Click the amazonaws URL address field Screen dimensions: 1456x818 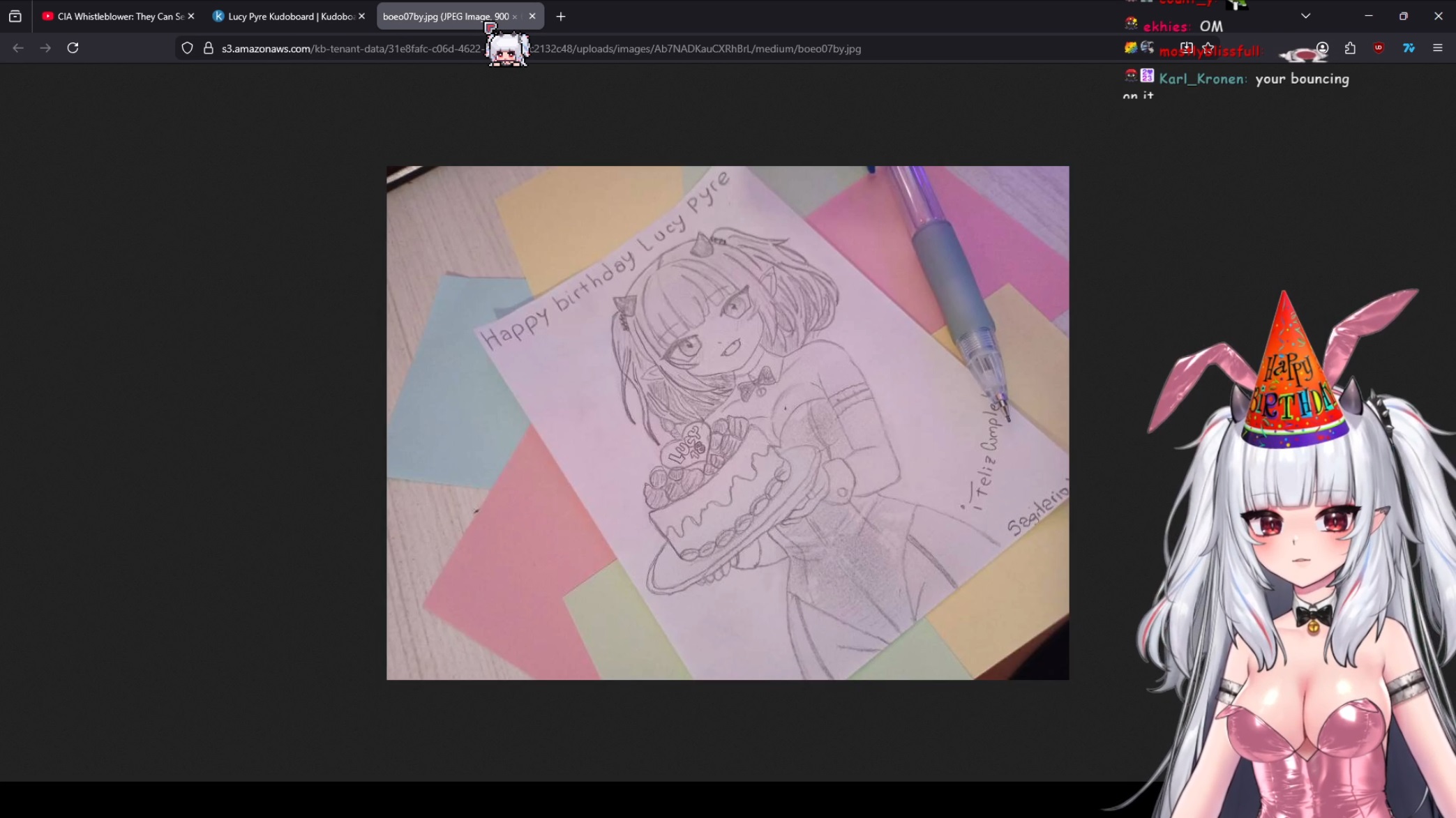(x=698, y=49)
